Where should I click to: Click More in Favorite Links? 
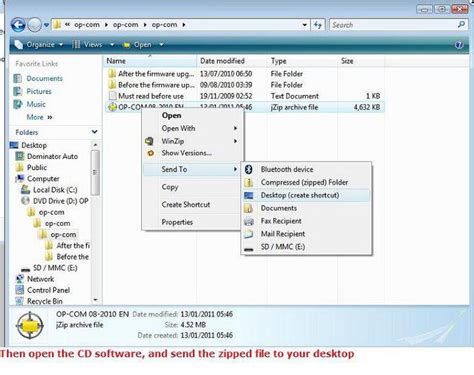39,117
